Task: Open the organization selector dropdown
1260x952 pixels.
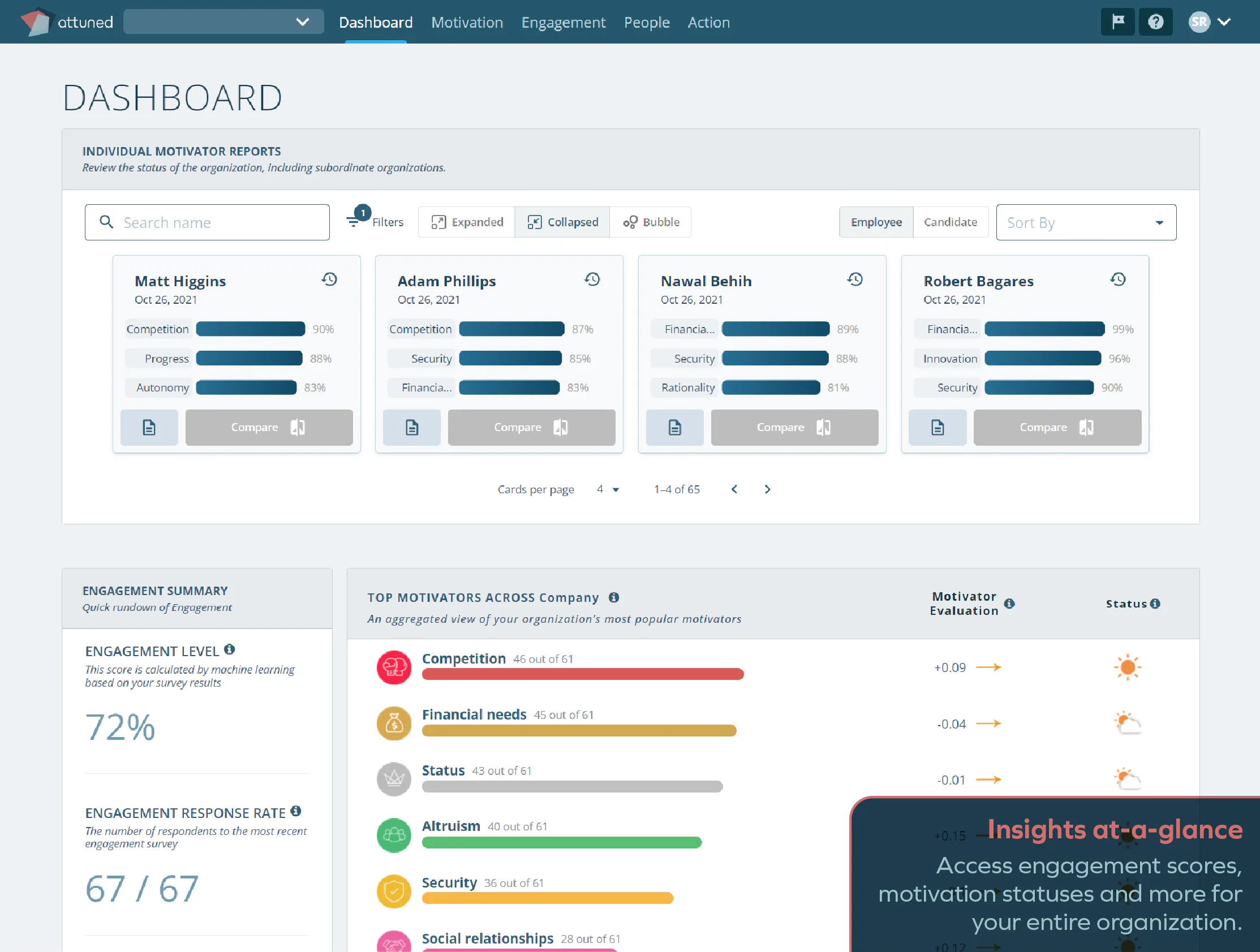Action: click(x=223, y=22)
